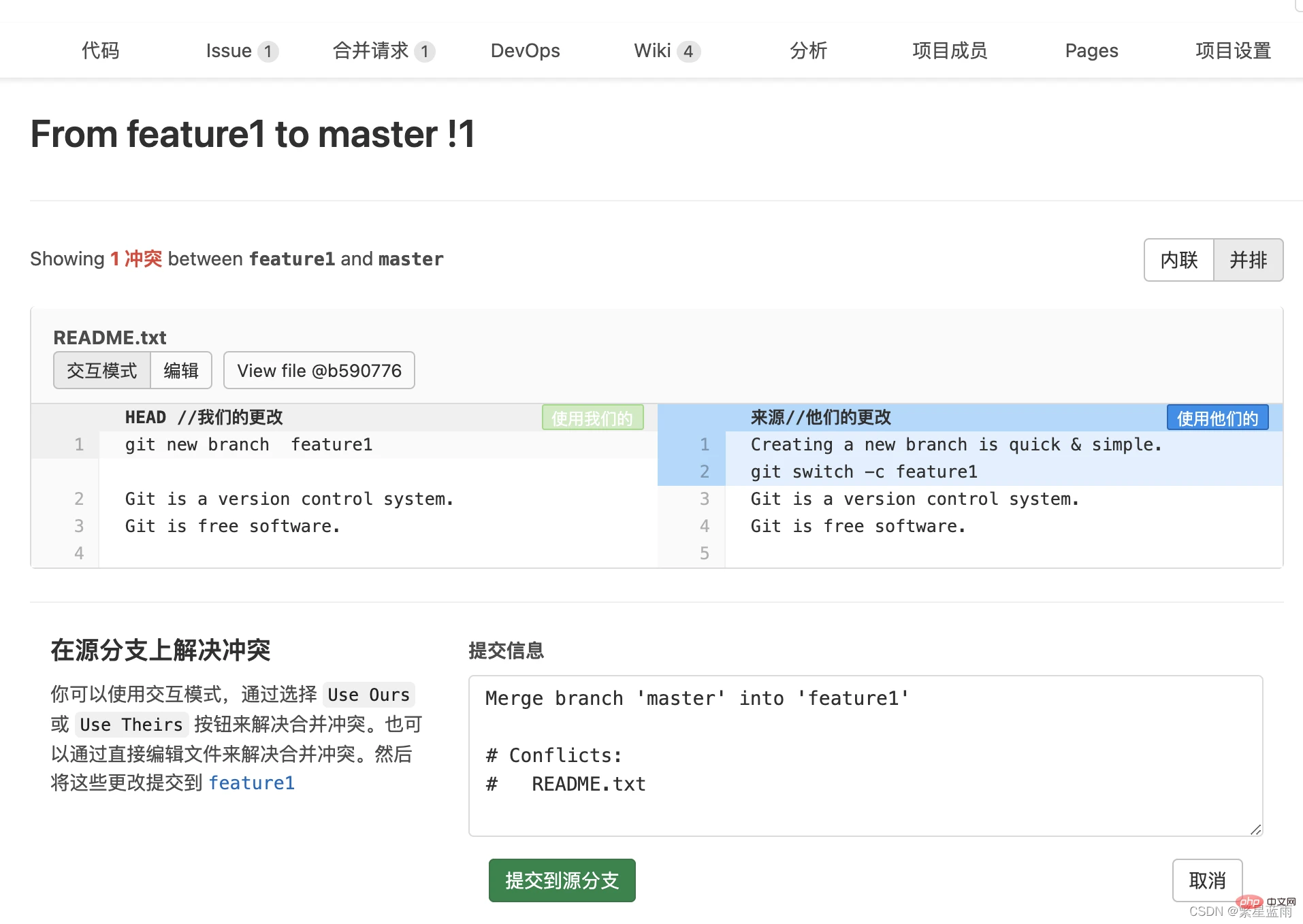The height and width of the screenshot is (924, 1303).
Task: Open the Wiki tab
Action: click(x=666, y=51)
